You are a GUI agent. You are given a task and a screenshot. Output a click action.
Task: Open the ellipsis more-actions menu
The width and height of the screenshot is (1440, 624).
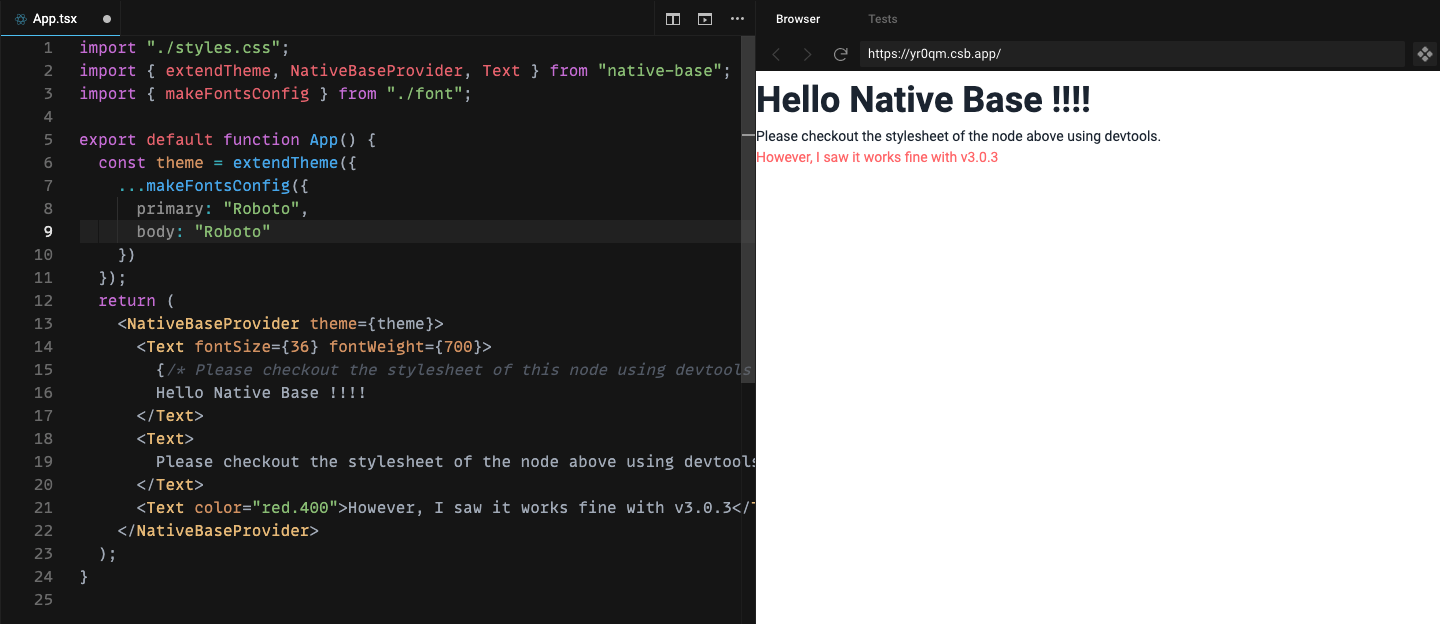click(737, 18)
